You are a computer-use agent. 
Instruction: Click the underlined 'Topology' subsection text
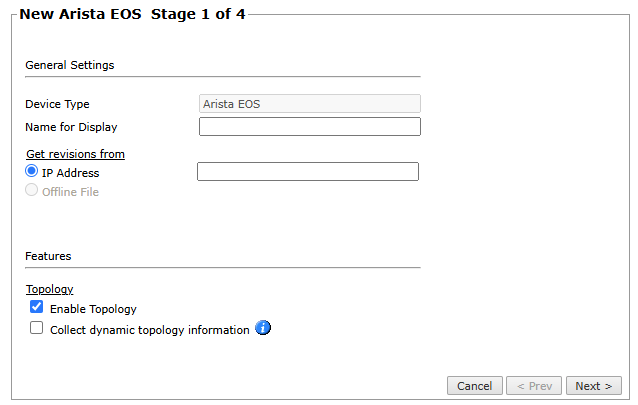coord(49,289)
